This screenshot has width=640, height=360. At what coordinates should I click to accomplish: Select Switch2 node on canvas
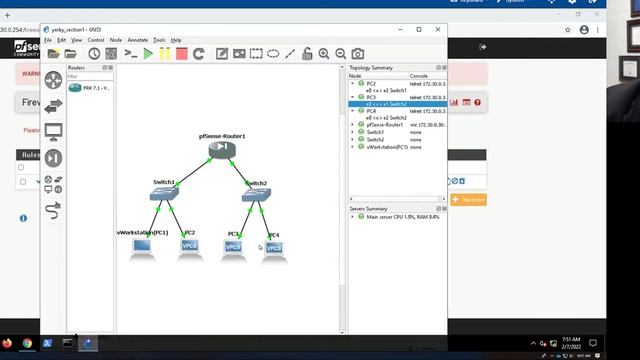256,195
